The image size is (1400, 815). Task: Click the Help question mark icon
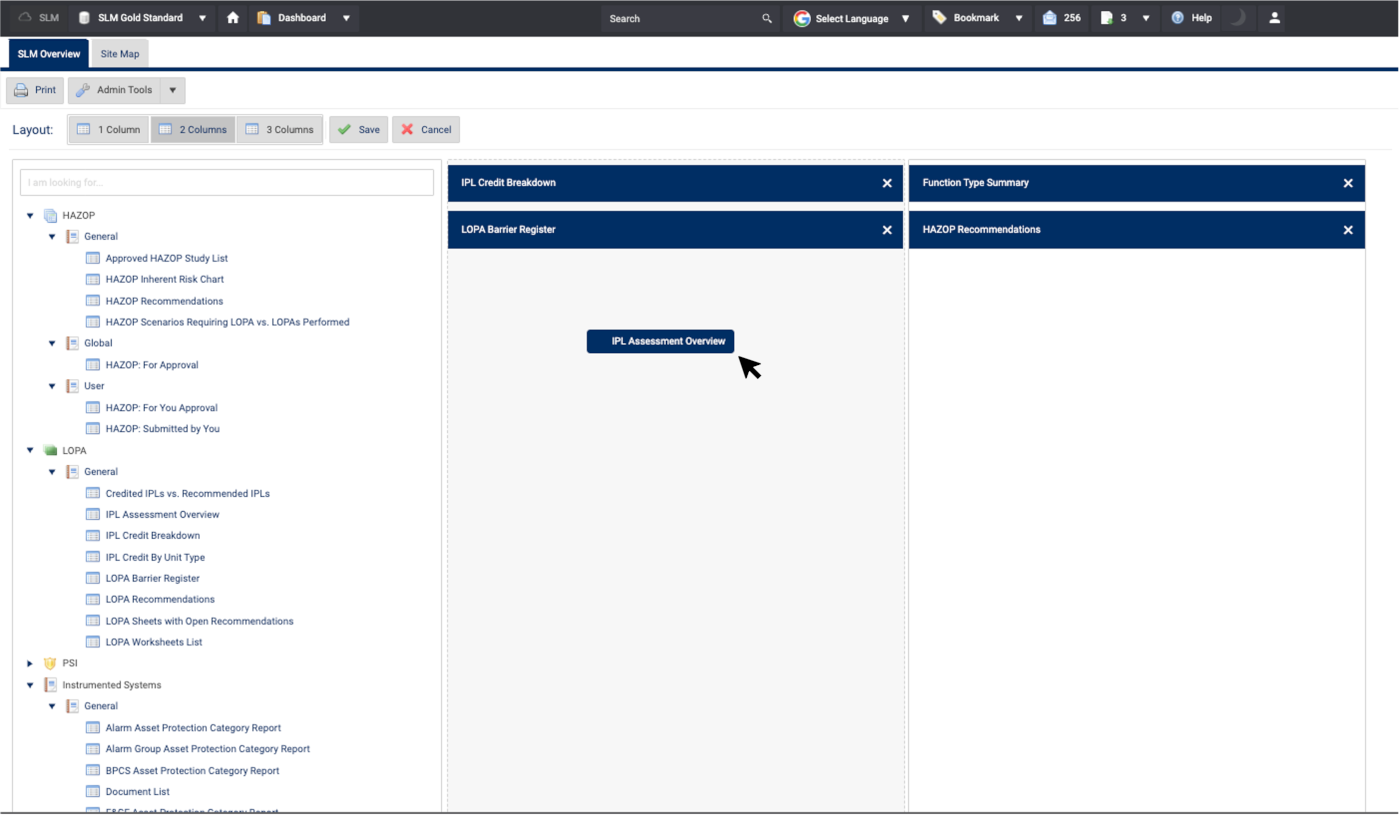[x=1178, y=18]
